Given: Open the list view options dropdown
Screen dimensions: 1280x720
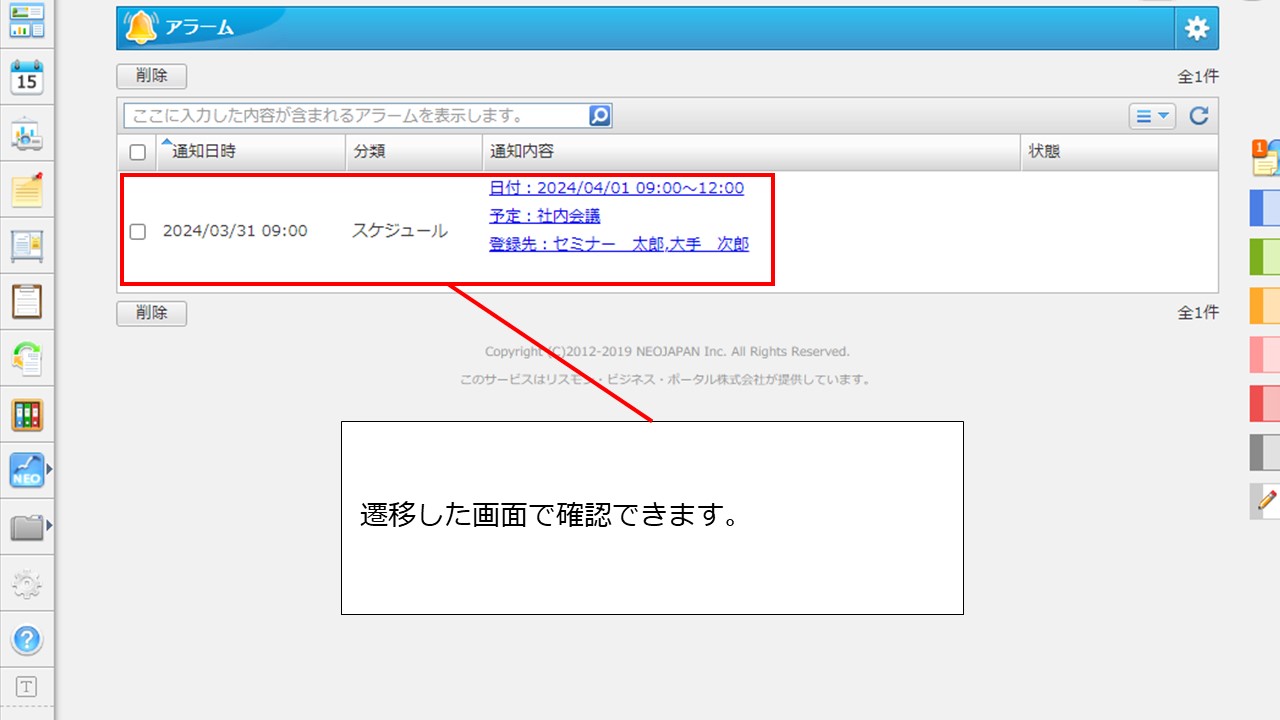Looking at the screenshot, I should coord(1152,116).
